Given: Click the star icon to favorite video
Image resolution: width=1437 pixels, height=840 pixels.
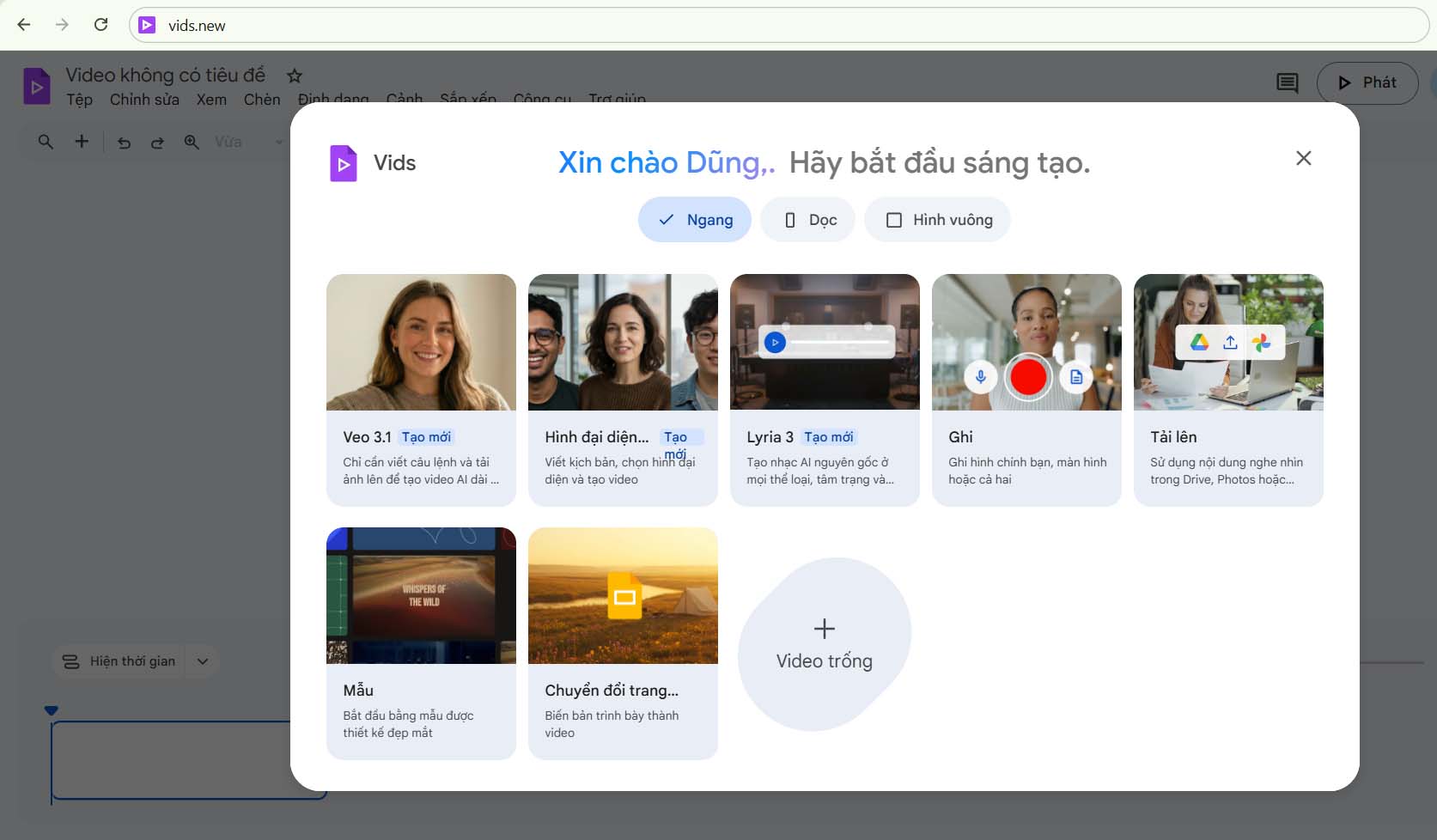Looking at the screenshot, I should pyautogui.click(x=294, y=76).
